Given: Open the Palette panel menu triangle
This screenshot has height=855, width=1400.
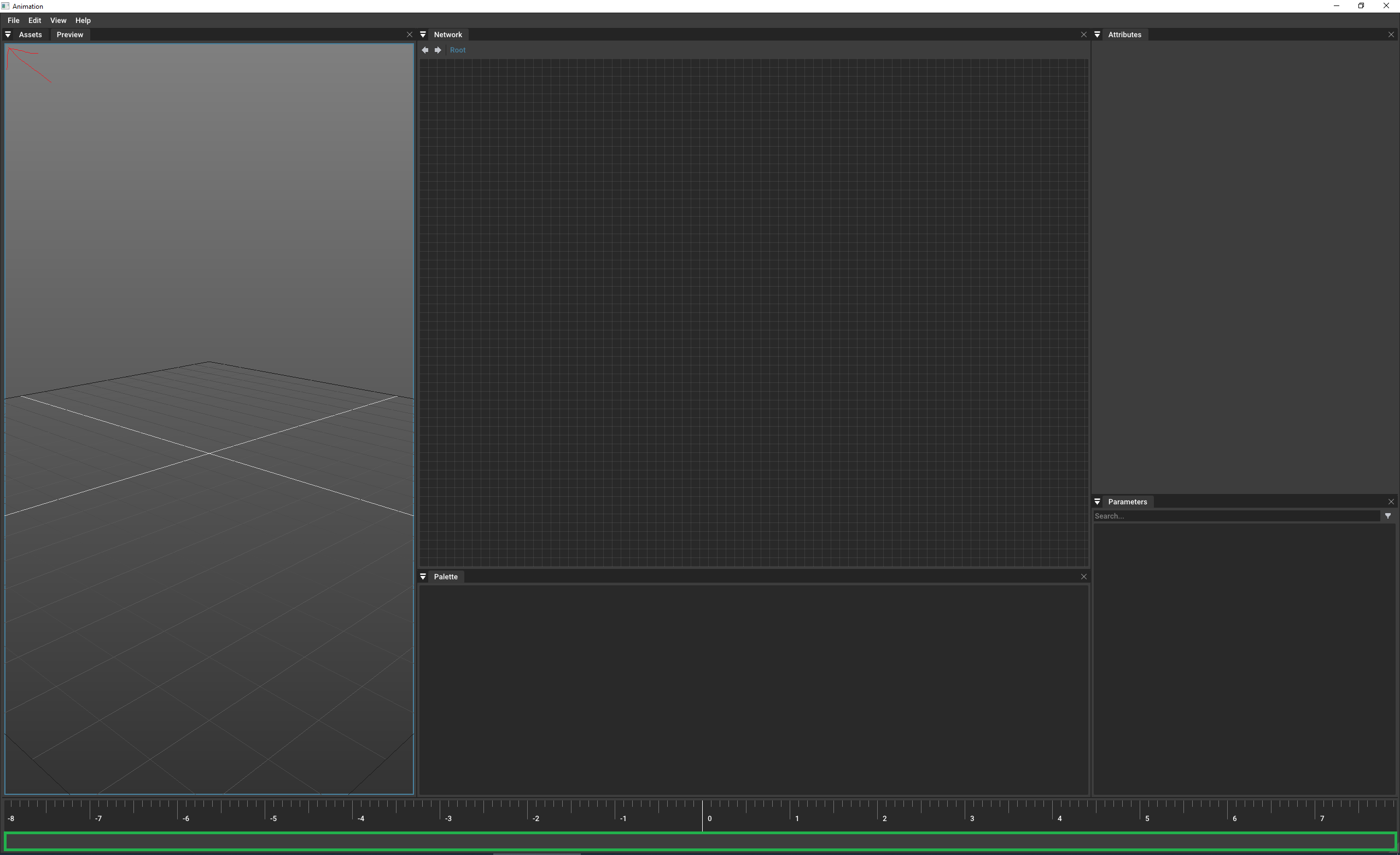Looking at the screenshot, I should pyautogui.click(x=423, y=577).
